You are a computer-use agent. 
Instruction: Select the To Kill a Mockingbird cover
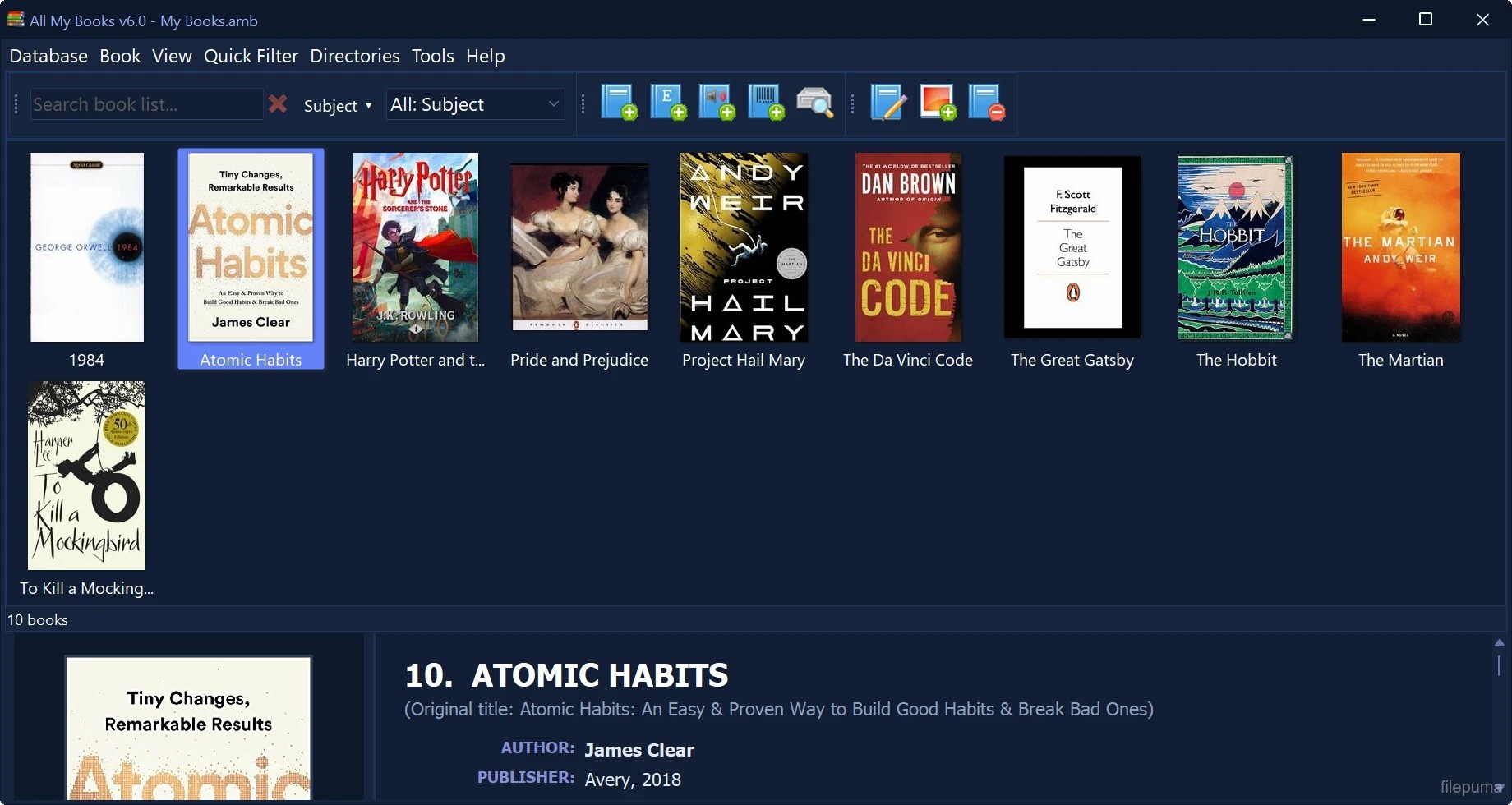tap(86, 475)
